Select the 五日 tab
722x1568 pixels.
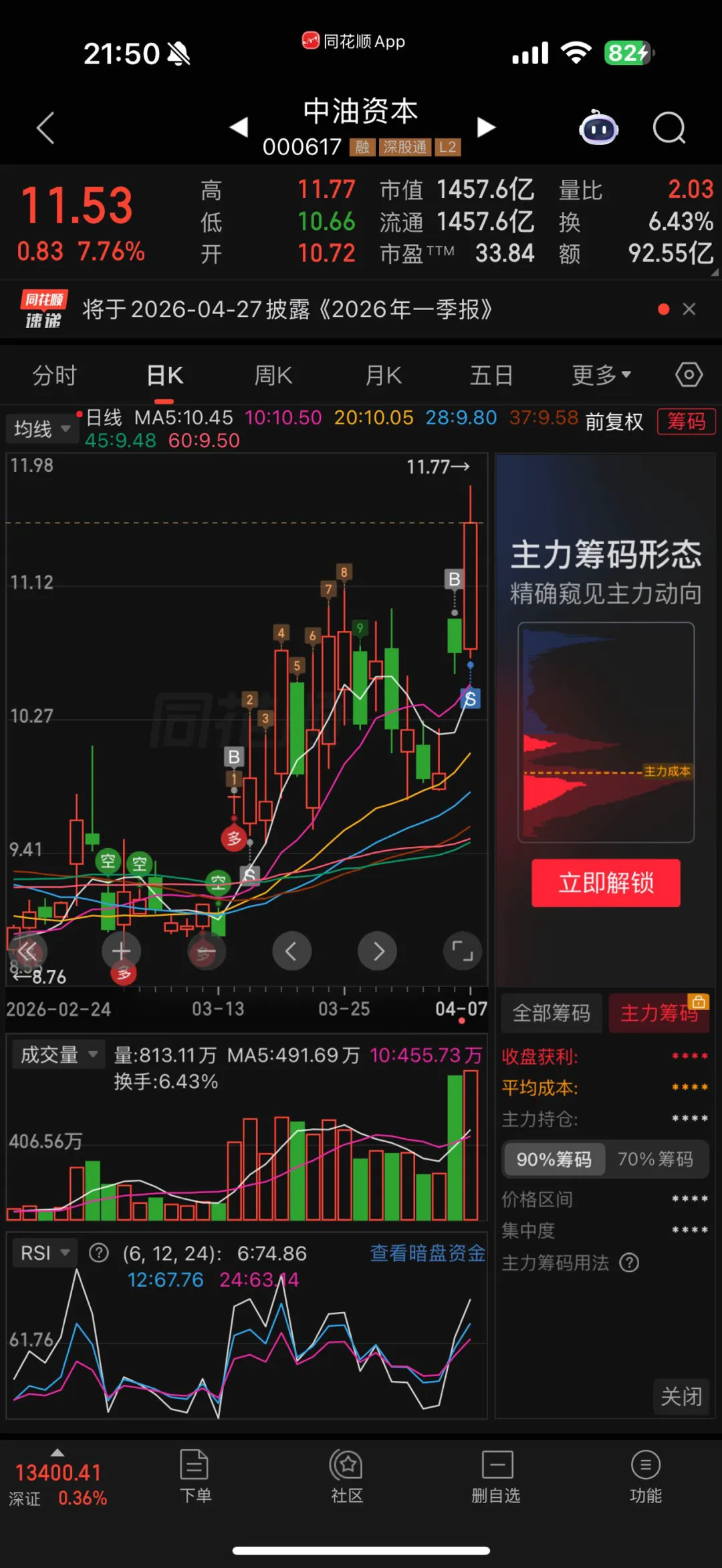(x=491, y=375)
